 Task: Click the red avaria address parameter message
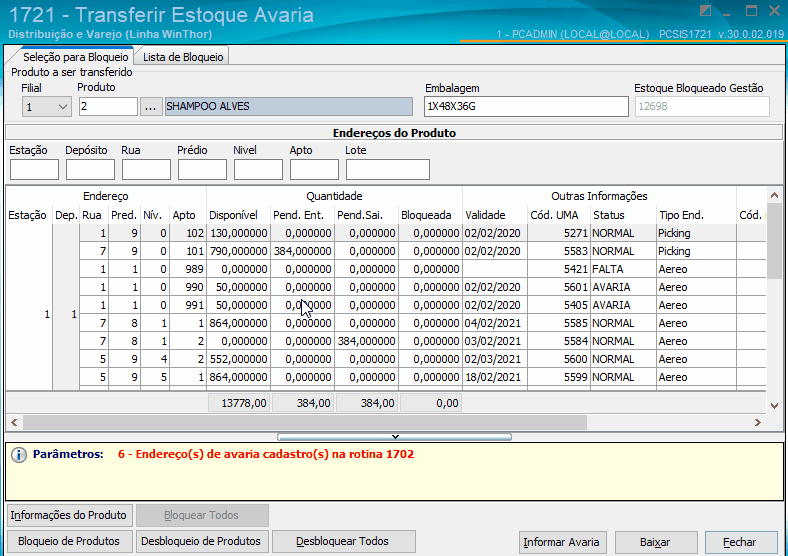(x=266, y=454)
